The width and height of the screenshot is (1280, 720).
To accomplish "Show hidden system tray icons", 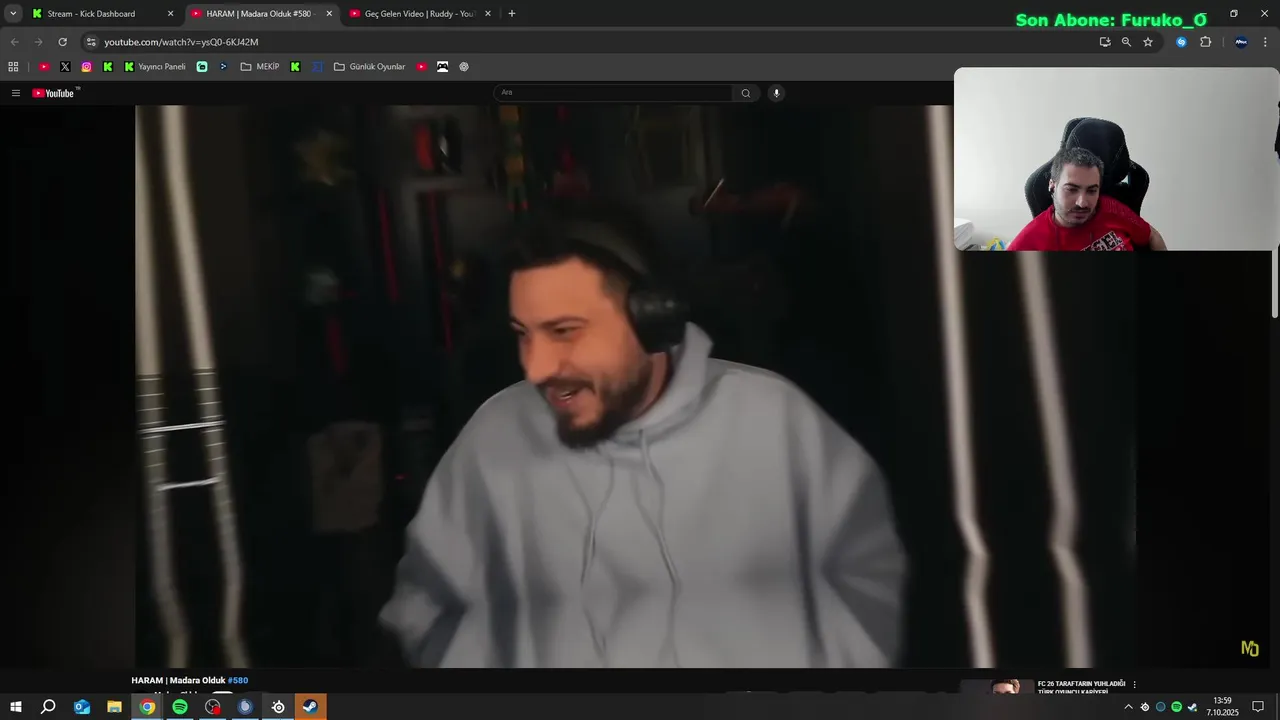I will 1129,707.
